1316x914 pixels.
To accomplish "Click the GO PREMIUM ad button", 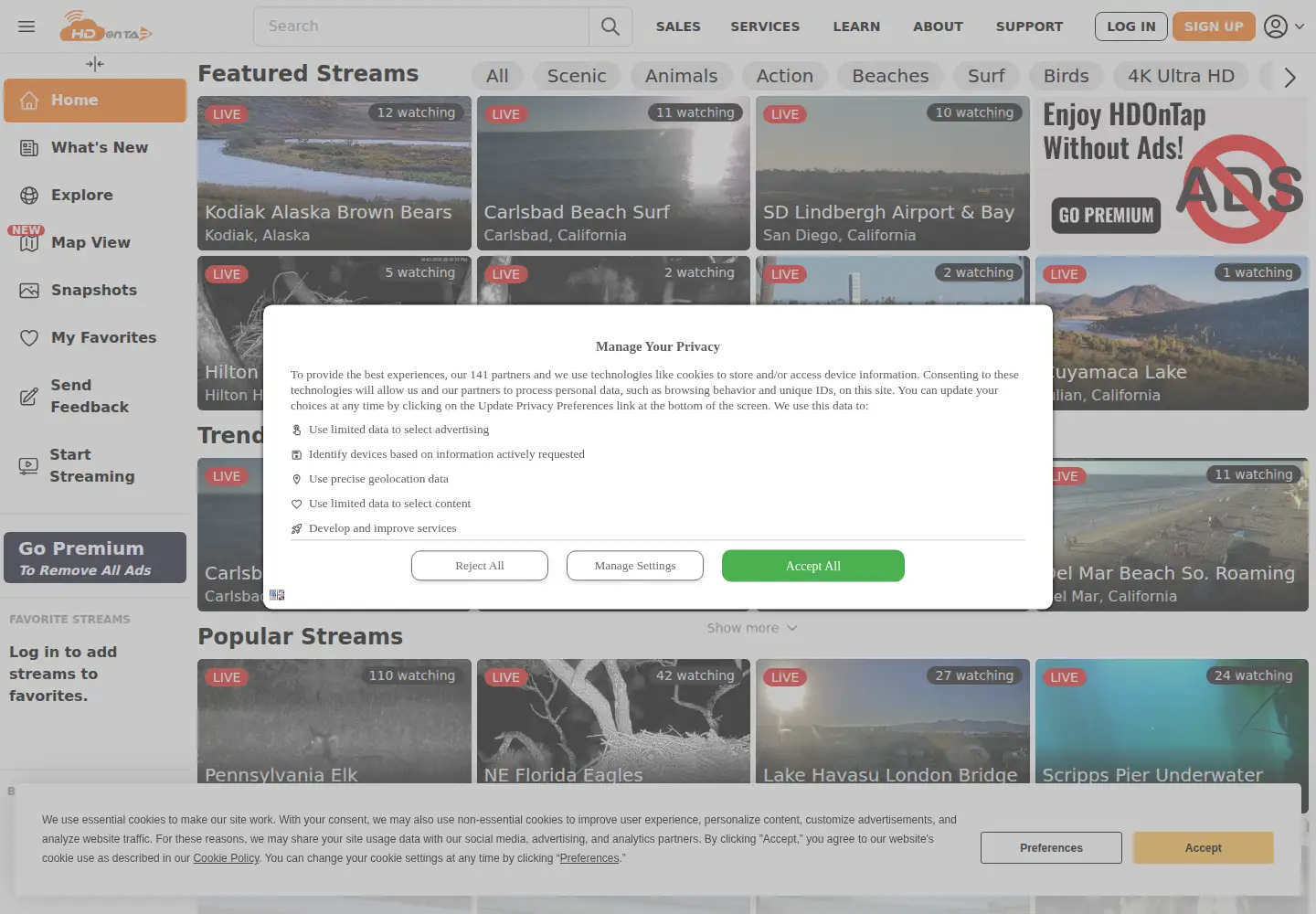I will click(x=1106, y=216).
